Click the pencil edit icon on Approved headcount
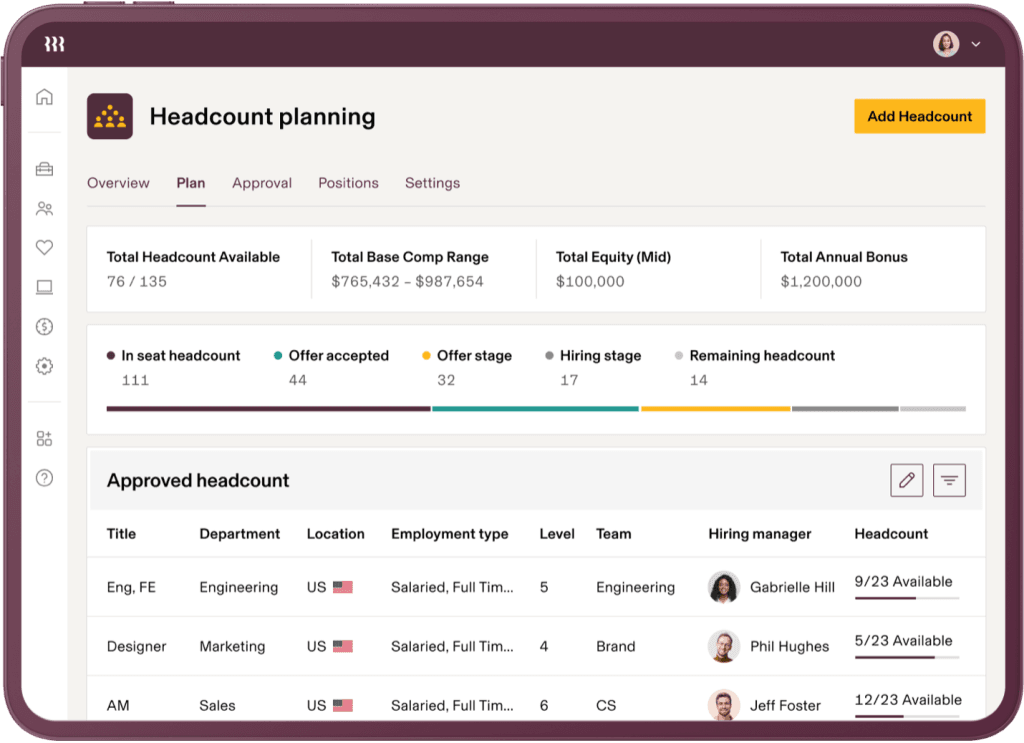 pos(906,480)
